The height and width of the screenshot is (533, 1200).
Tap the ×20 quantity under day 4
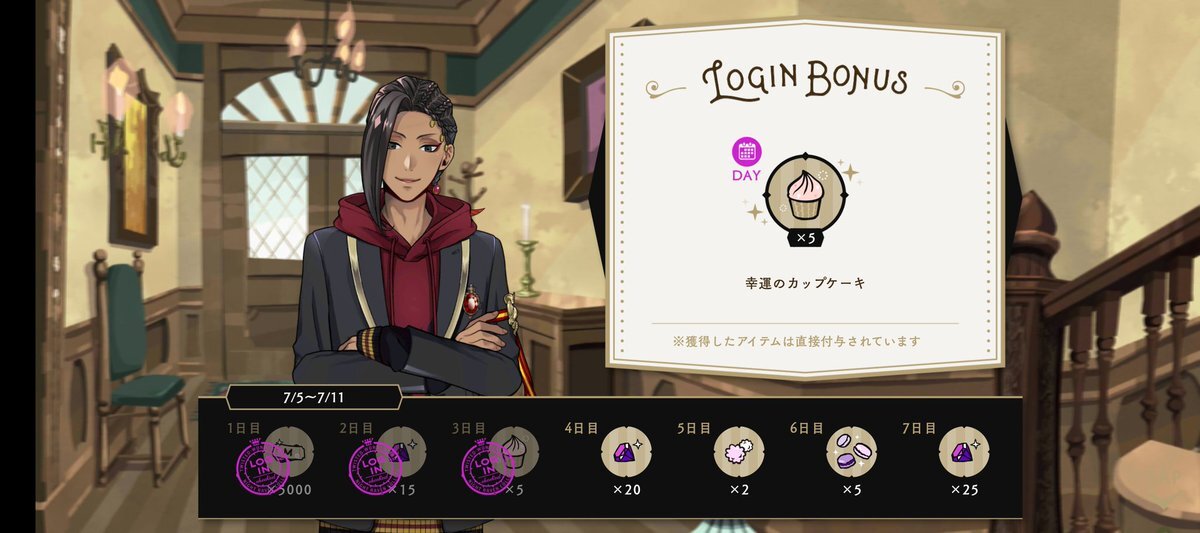(626, 490)
